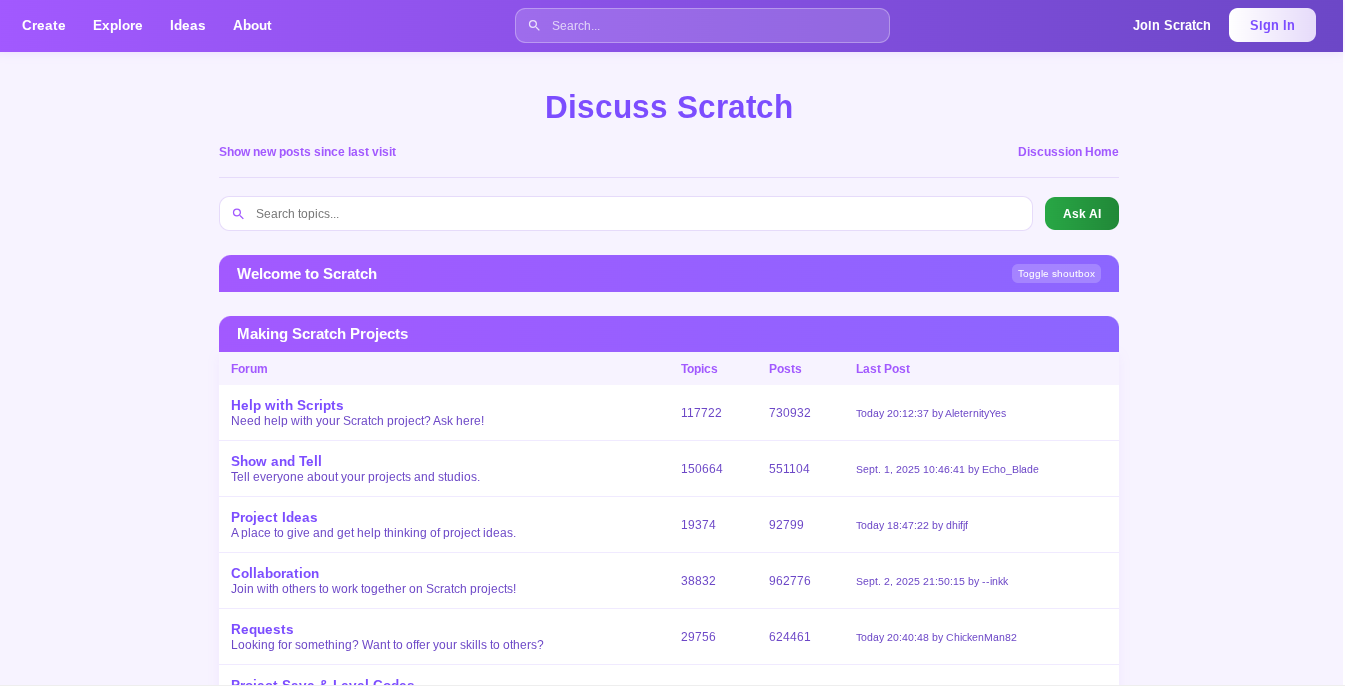This screenshot has width=1345, height=686.
Task: Focus the Search topics input field
Action: coord(640,214)
